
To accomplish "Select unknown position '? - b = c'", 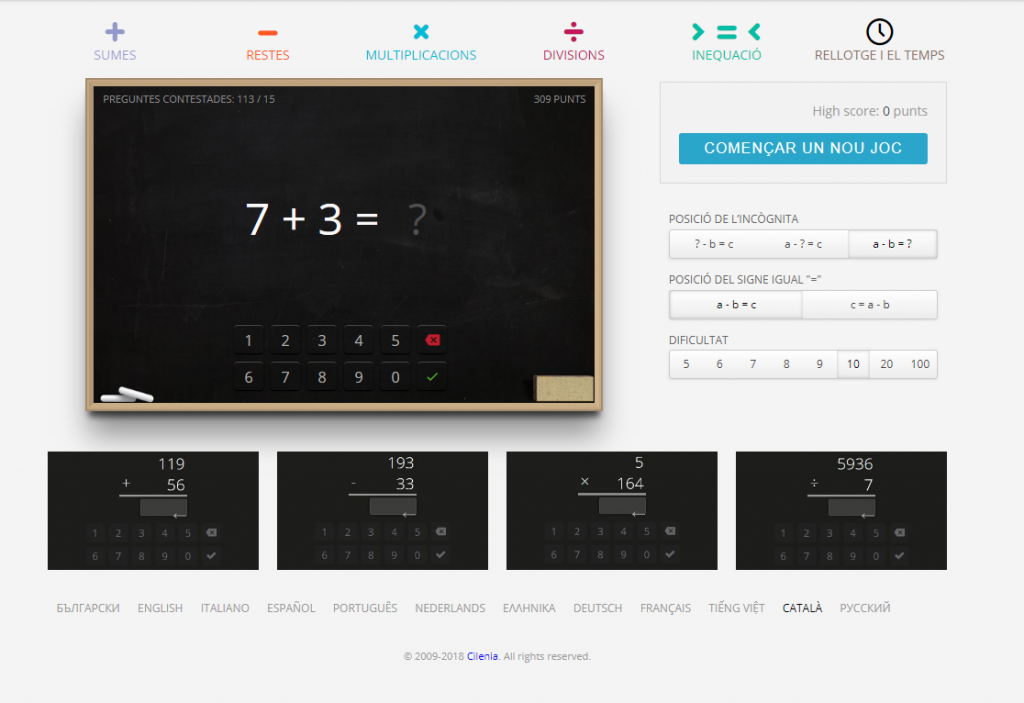I will pyautogui.click(x=713, y=244).
